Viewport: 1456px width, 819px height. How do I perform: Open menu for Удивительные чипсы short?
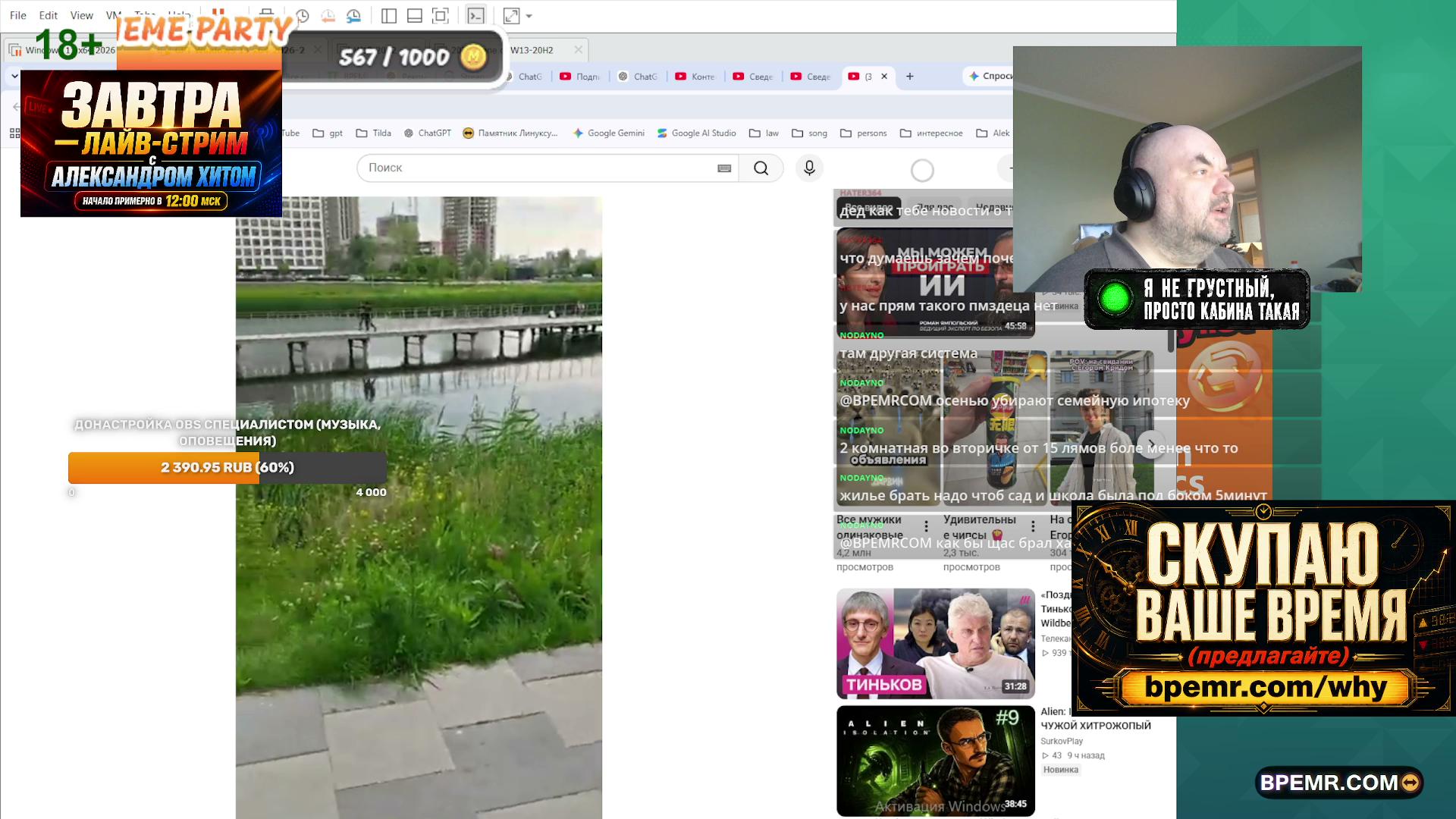click(x=1033, y=526)
